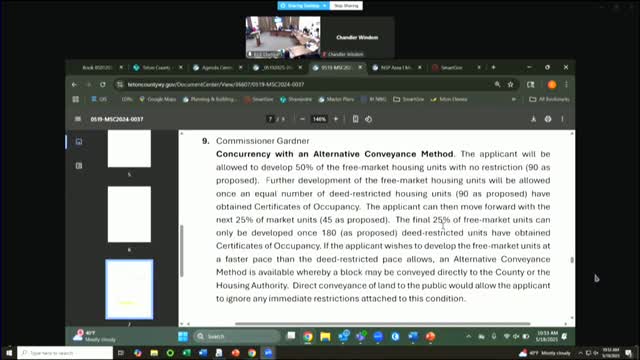Viewport: 640px width, 360px height.
Task: Click the meeting room video thumbnail
Action: 283,37
